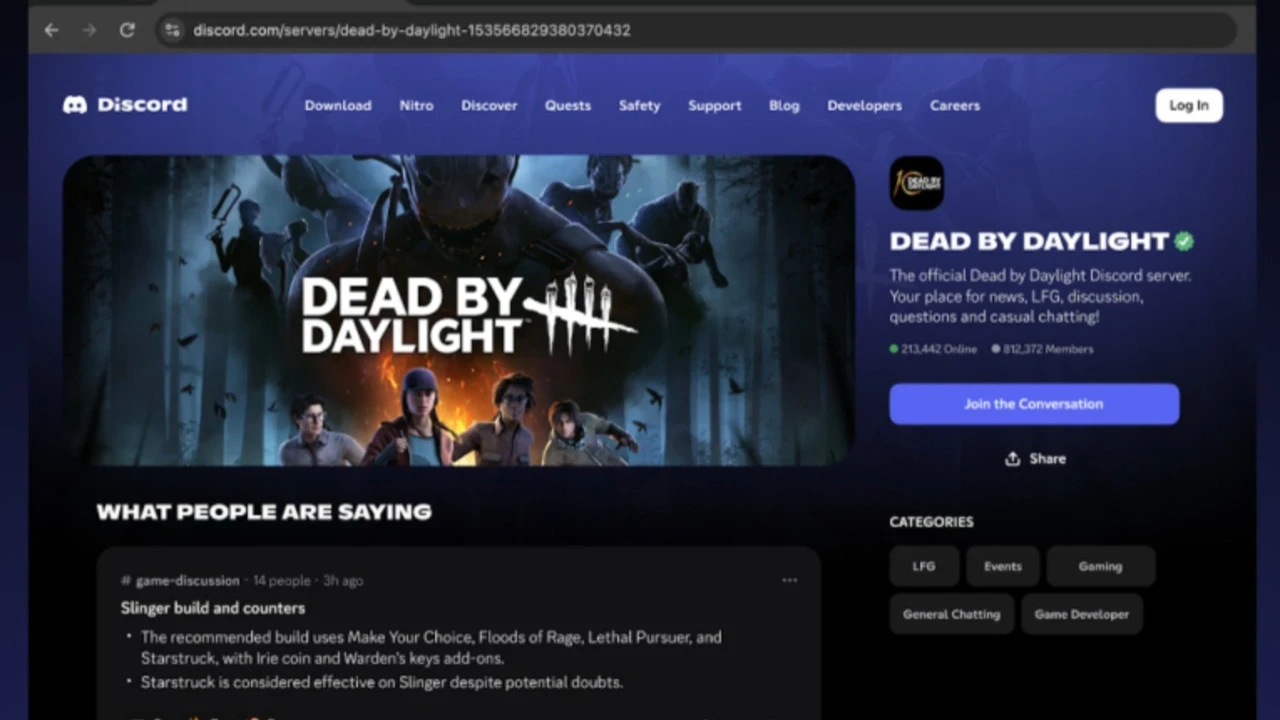Share the Dead by Daylight server
Screen dimensions: 1280x720
coord(1035,459)
